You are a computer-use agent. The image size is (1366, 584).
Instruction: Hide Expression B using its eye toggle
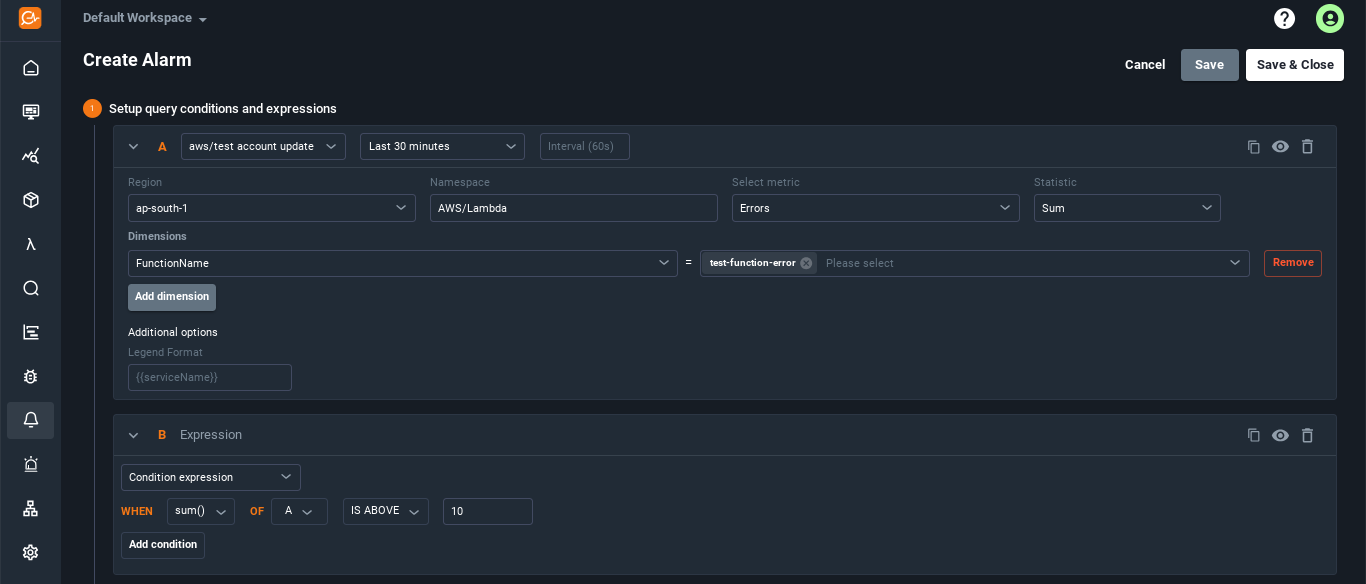click(1280, 435)
